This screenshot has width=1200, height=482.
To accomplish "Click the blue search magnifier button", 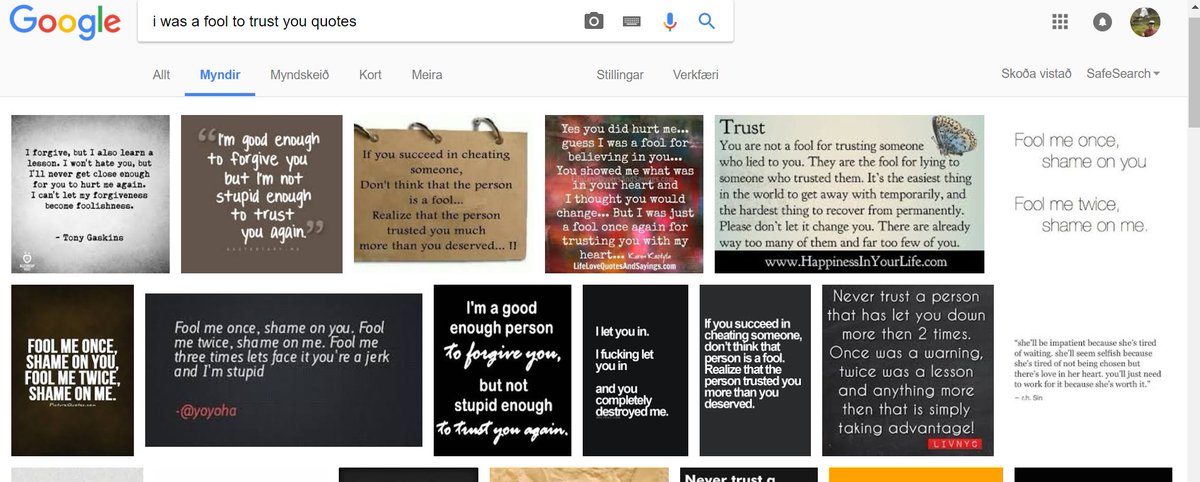I will click(x=707, y=21).
